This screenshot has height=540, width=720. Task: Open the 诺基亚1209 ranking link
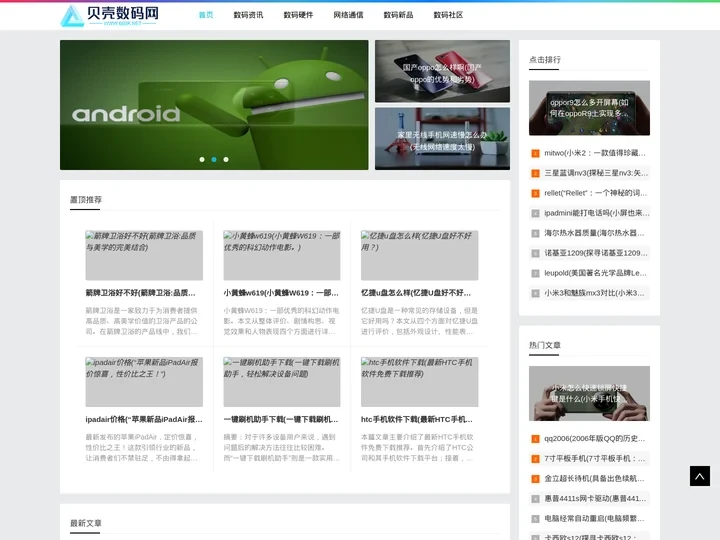[x=596, y=253]
